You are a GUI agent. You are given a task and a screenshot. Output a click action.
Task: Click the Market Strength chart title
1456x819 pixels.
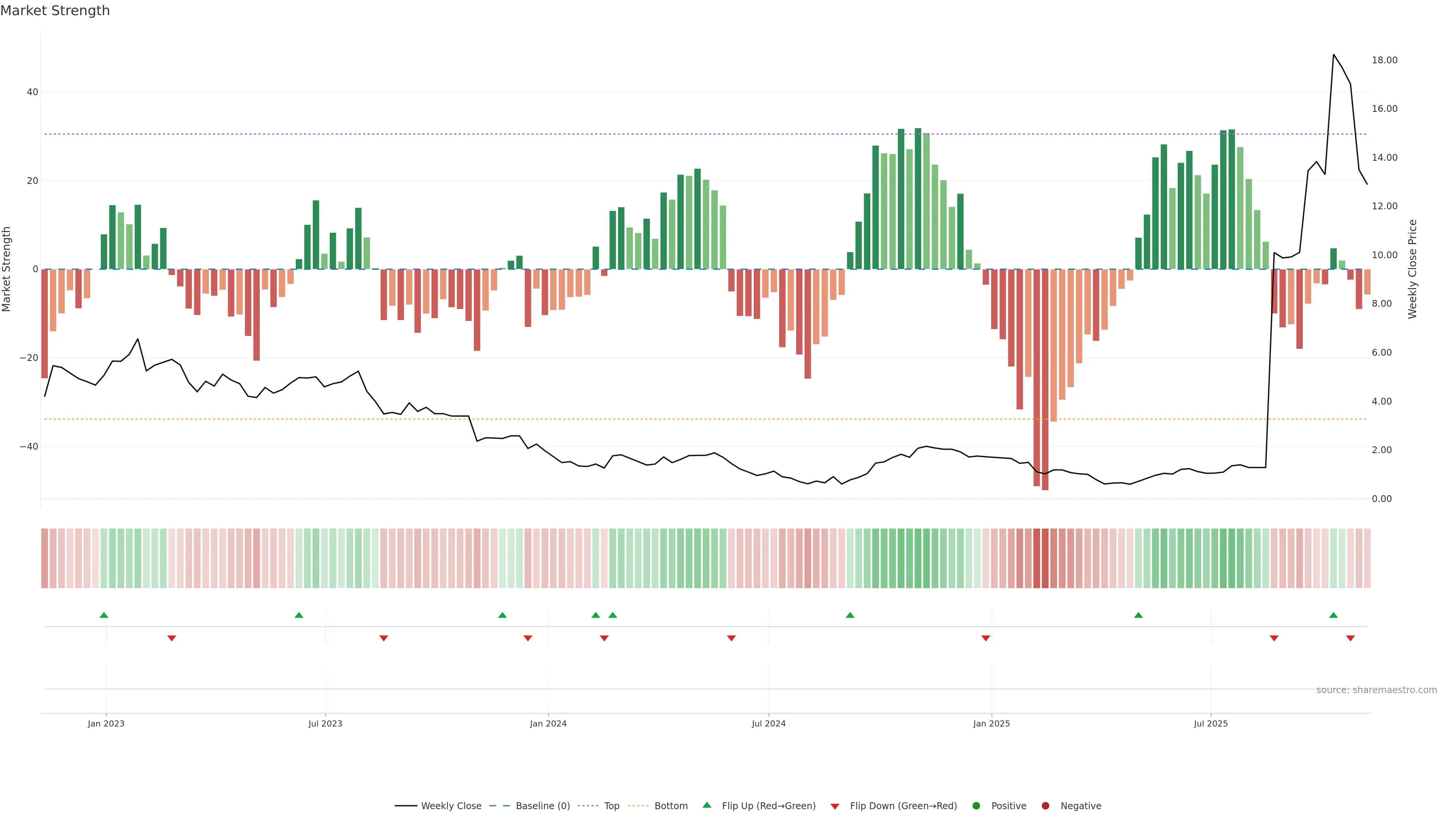(55, 11)
